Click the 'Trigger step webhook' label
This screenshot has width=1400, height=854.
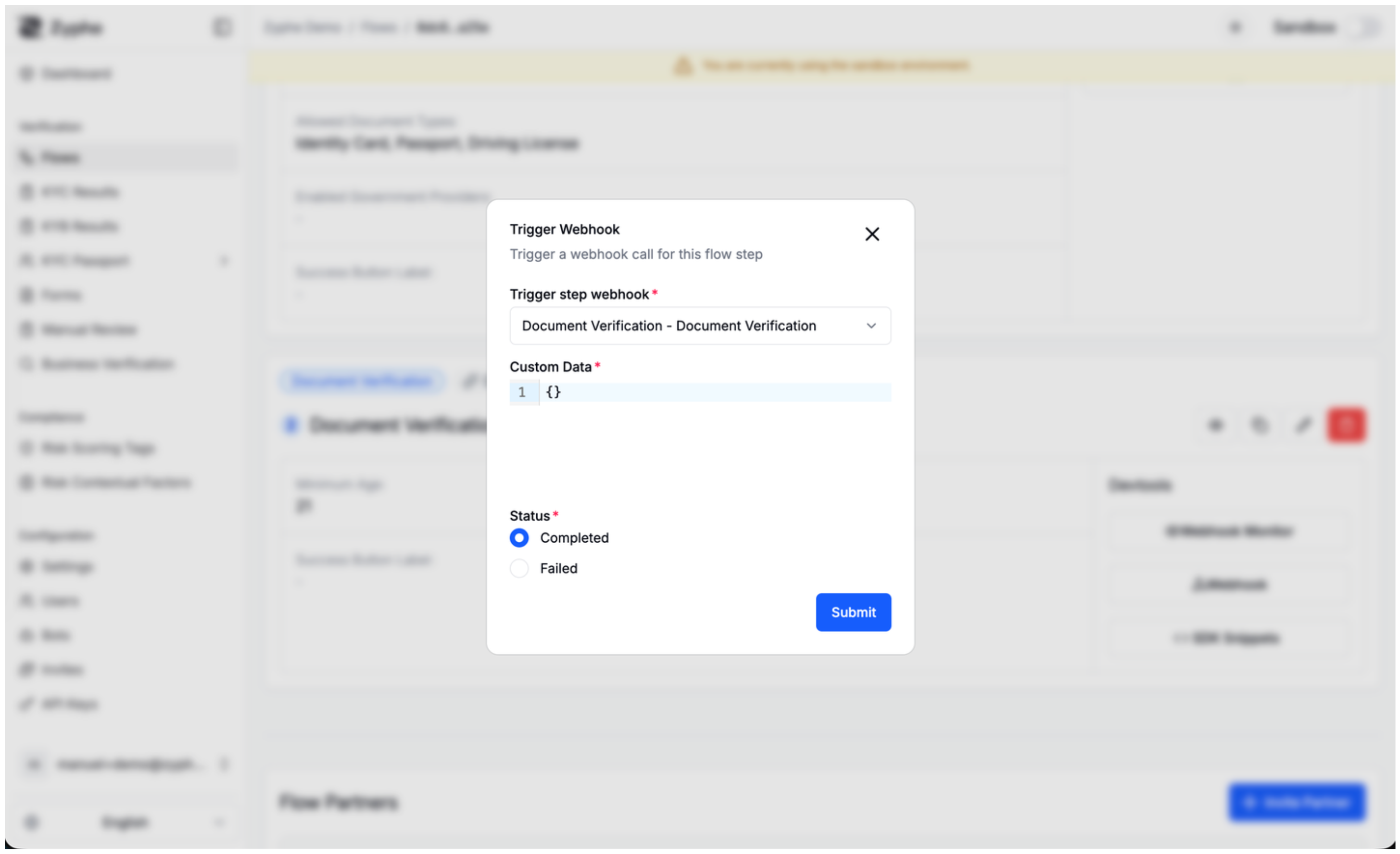click(x=579, y=294)
